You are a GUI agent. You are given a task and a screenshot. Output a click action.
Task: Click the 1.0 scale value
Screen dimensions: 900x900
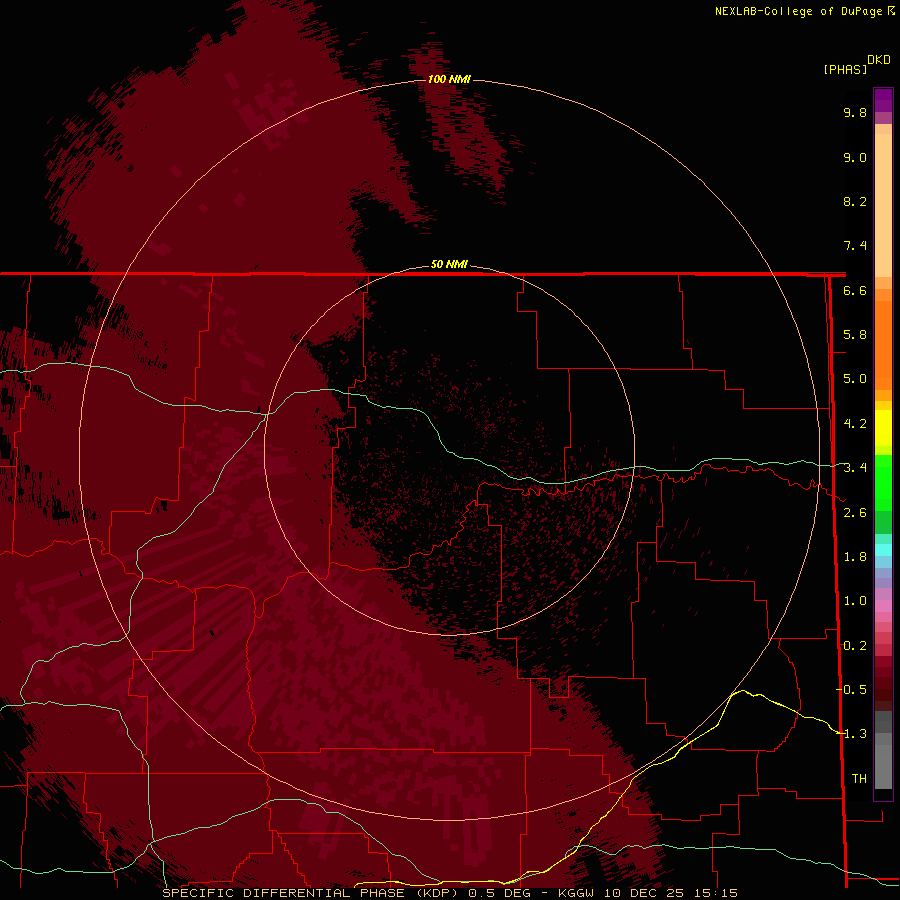click(x=855, y=601)
